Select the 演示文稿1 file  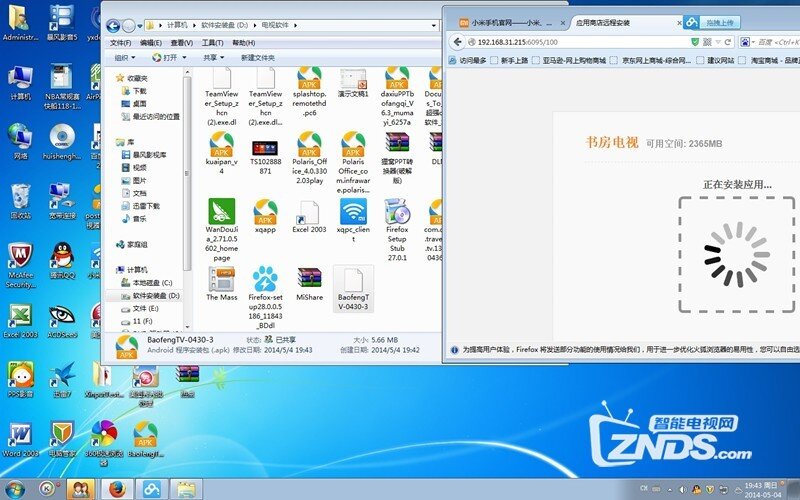tap(353, 83)
